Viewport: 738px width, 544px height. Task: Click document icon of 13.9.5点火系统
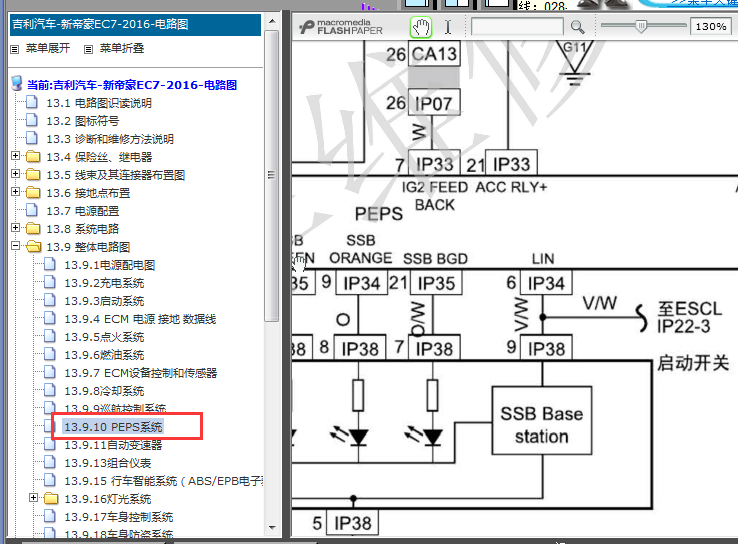click(50, 336)
